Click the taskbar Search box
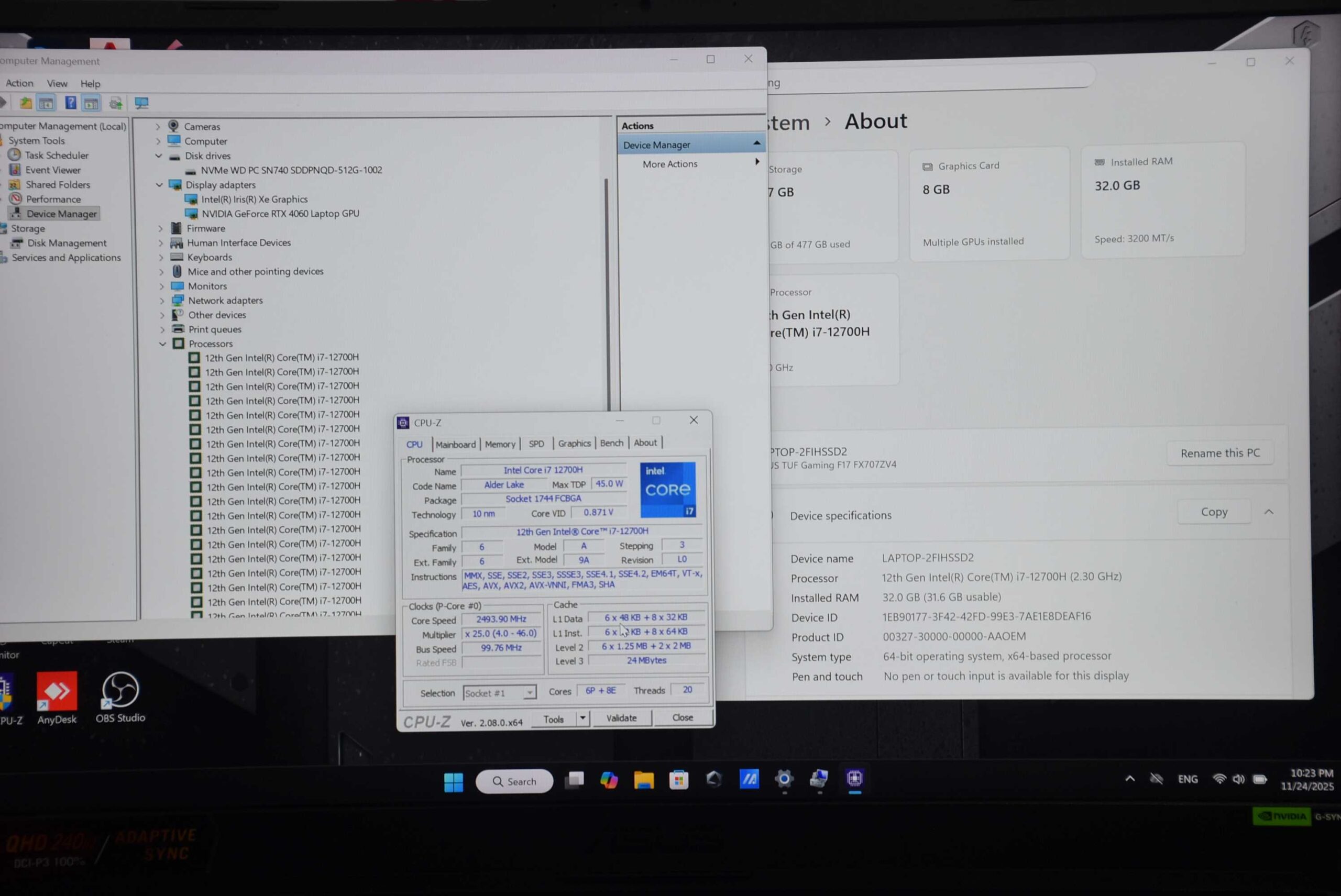The height and width of the screenshot is (896, 1341). [514, 781]
